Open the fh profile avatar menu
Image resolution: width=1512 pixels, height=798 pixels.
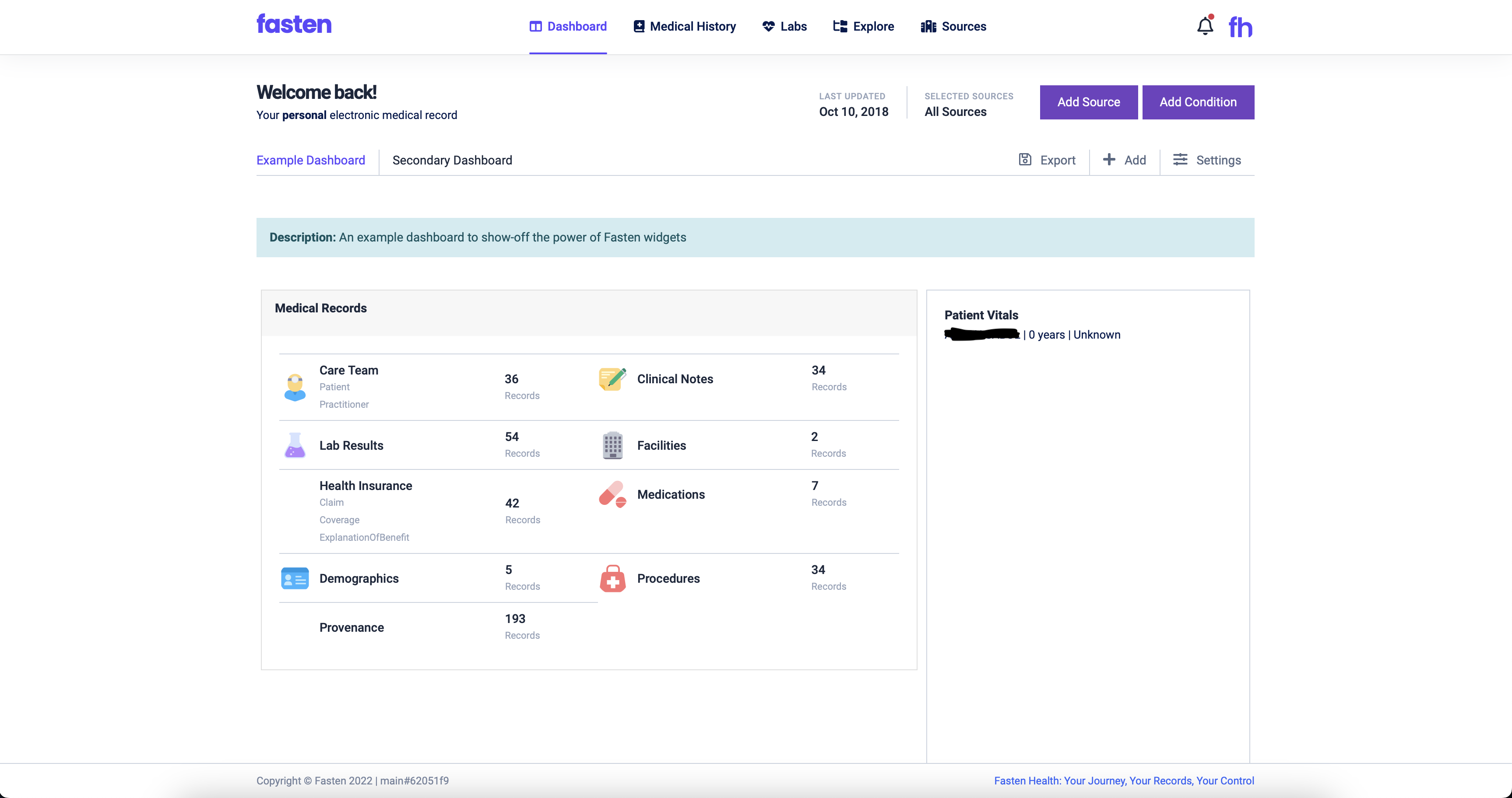click(1240, 27)
